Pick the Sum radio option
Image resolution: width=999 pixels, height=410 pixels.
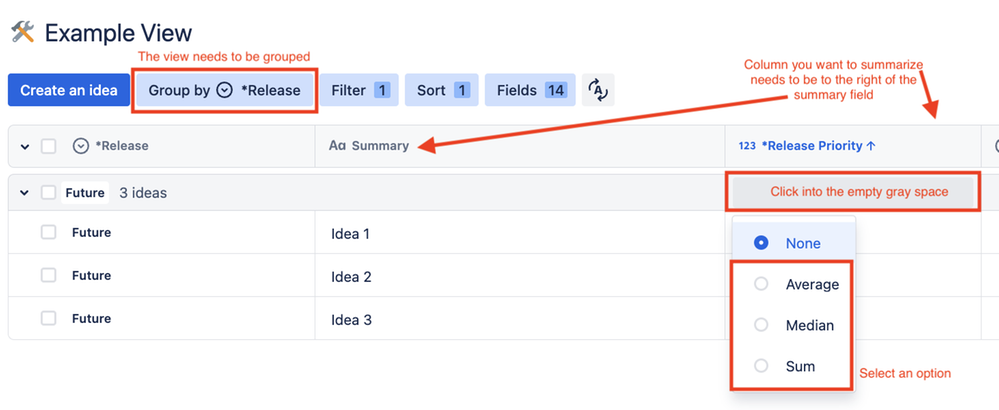761,366
